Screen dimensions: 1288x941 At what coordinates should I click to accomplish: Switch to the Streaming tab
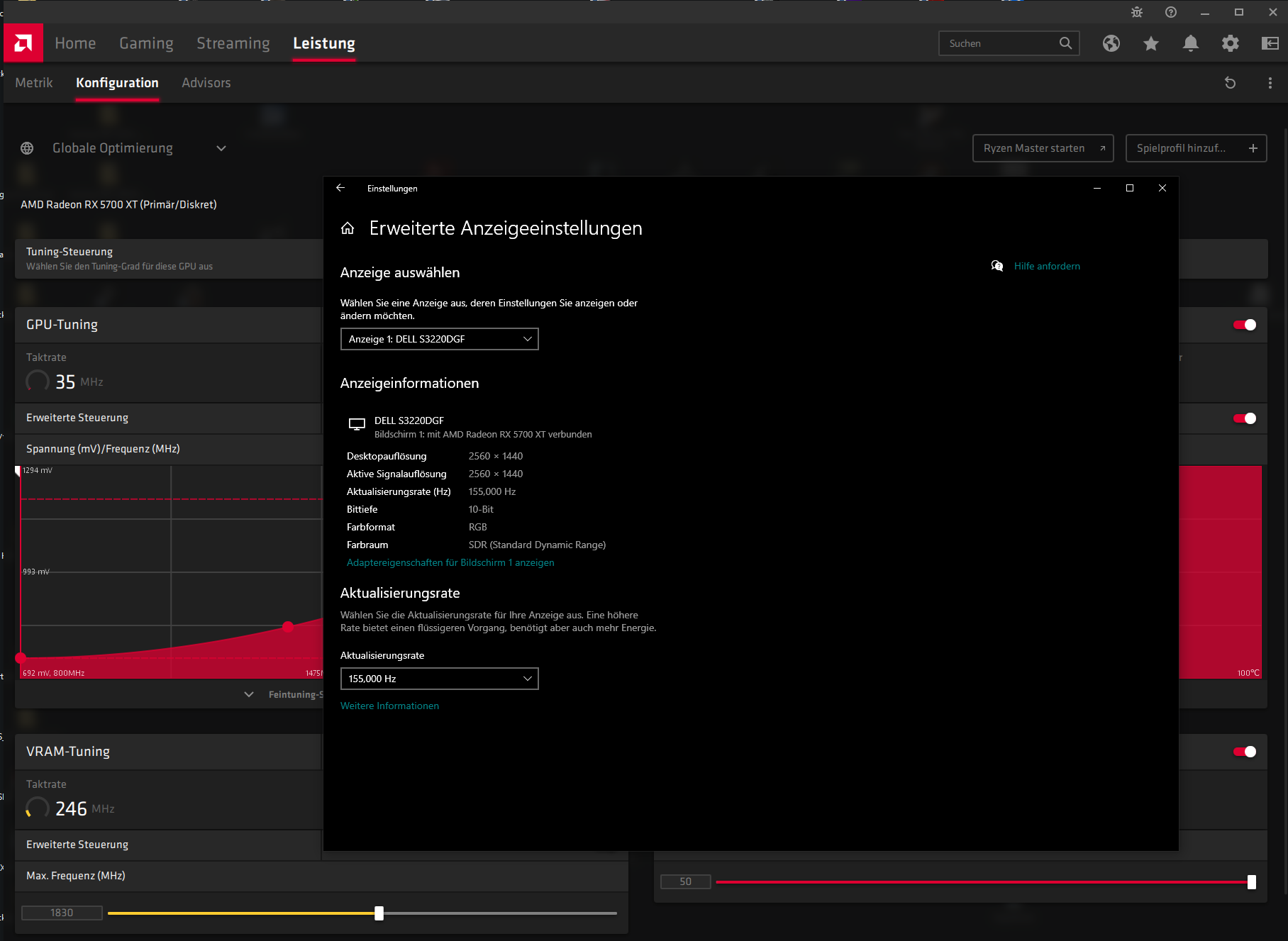coord(233,43)
